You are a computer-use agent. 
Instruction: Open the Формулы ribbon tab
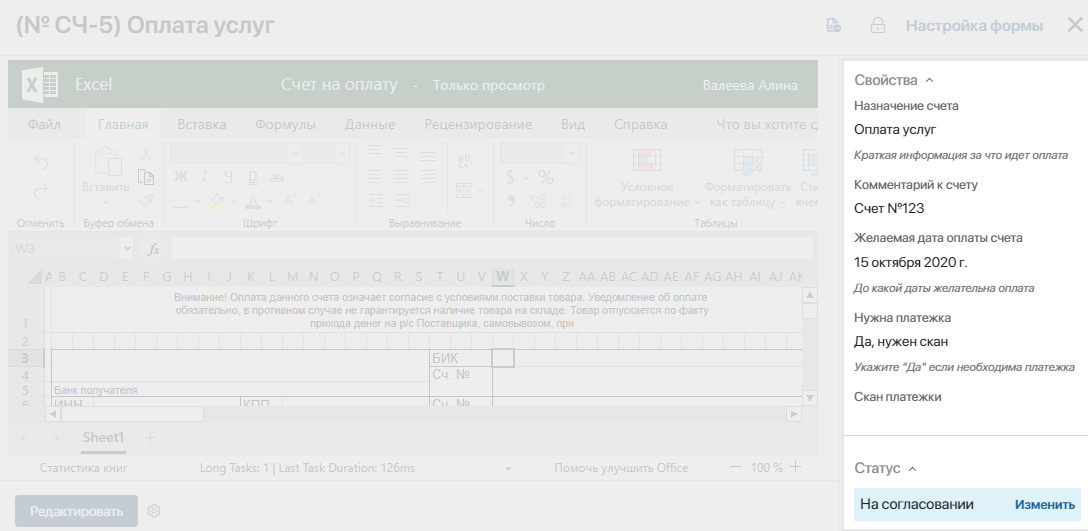(x=285, y=124)
